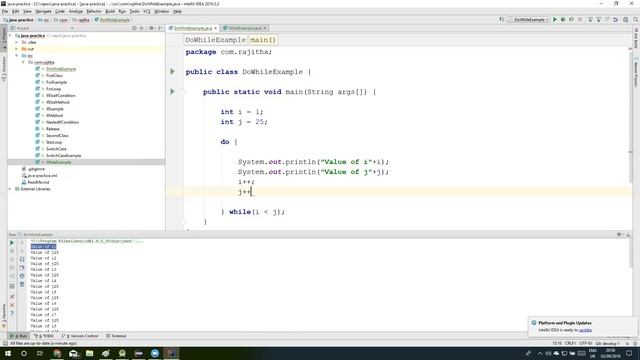Open Run panel help question-mark icon
This screenshot has height=360, width=640.
(12, 313)
